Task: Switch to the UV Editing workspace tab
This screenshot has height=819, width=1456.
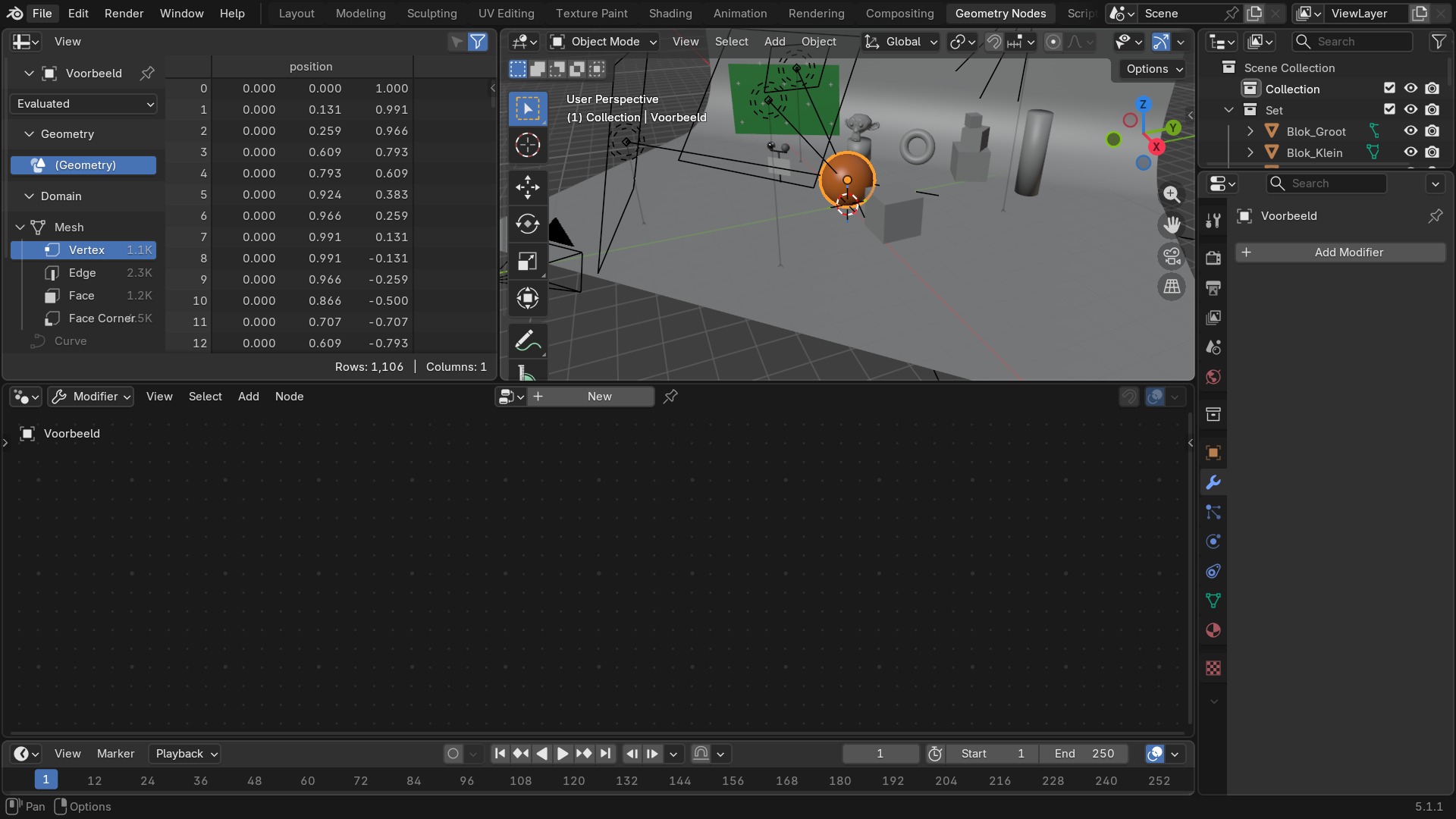Action: coord(506,13)
